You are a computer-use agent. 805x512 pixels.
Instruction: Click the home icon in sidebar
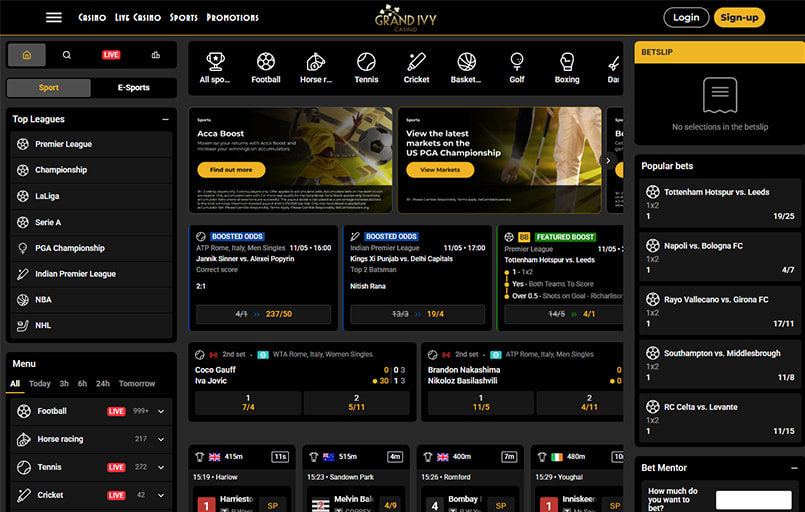click(27, 55)
